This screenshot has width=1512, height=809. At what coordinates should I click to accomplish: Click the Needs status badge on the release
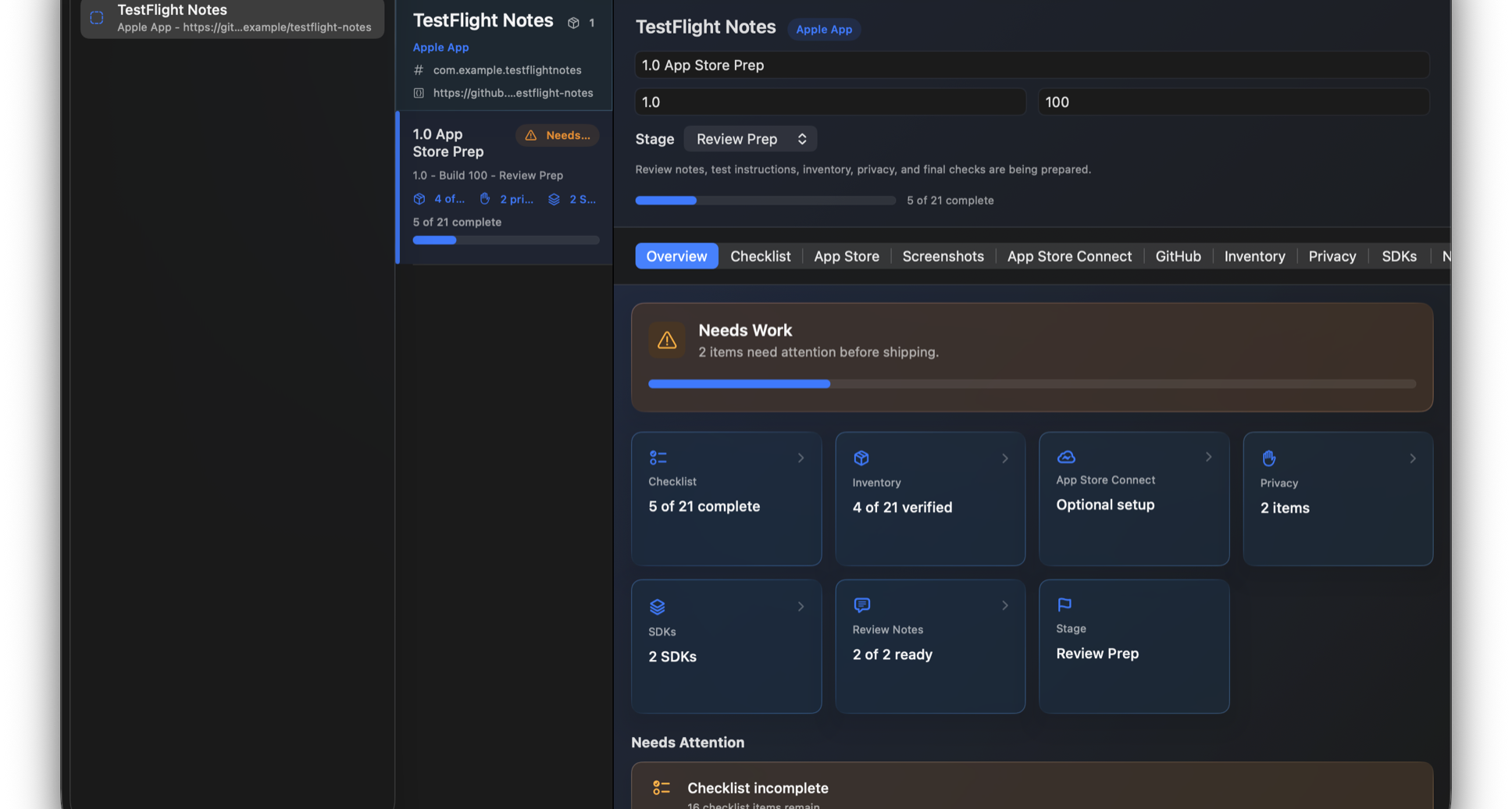(x=558, y=135)
